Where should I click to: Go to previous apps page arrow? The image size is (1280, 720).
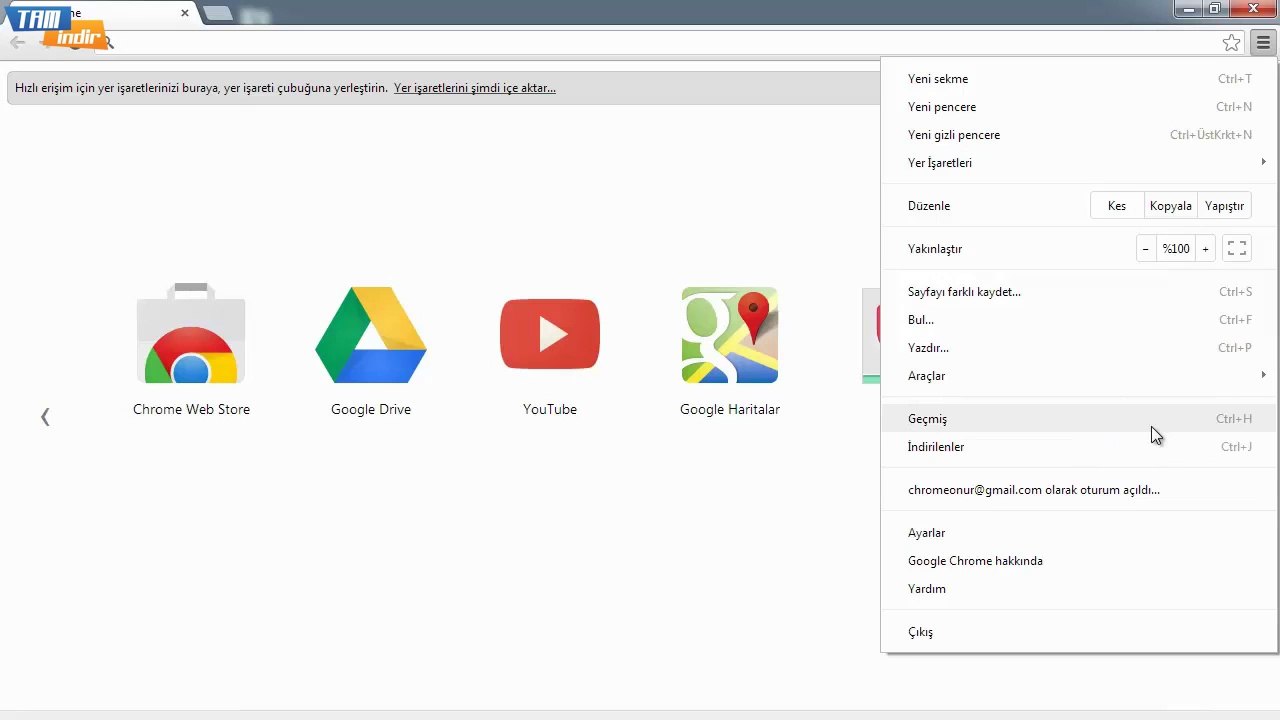click(x=45, y=417)
